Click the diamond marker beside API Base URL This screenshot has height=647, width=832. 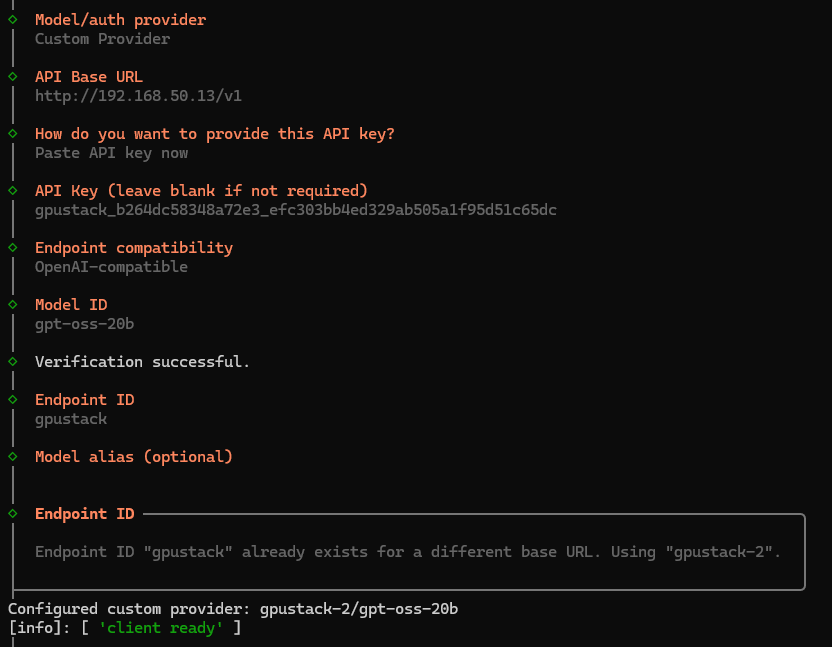pyautogui.click(x=12, y=76)
